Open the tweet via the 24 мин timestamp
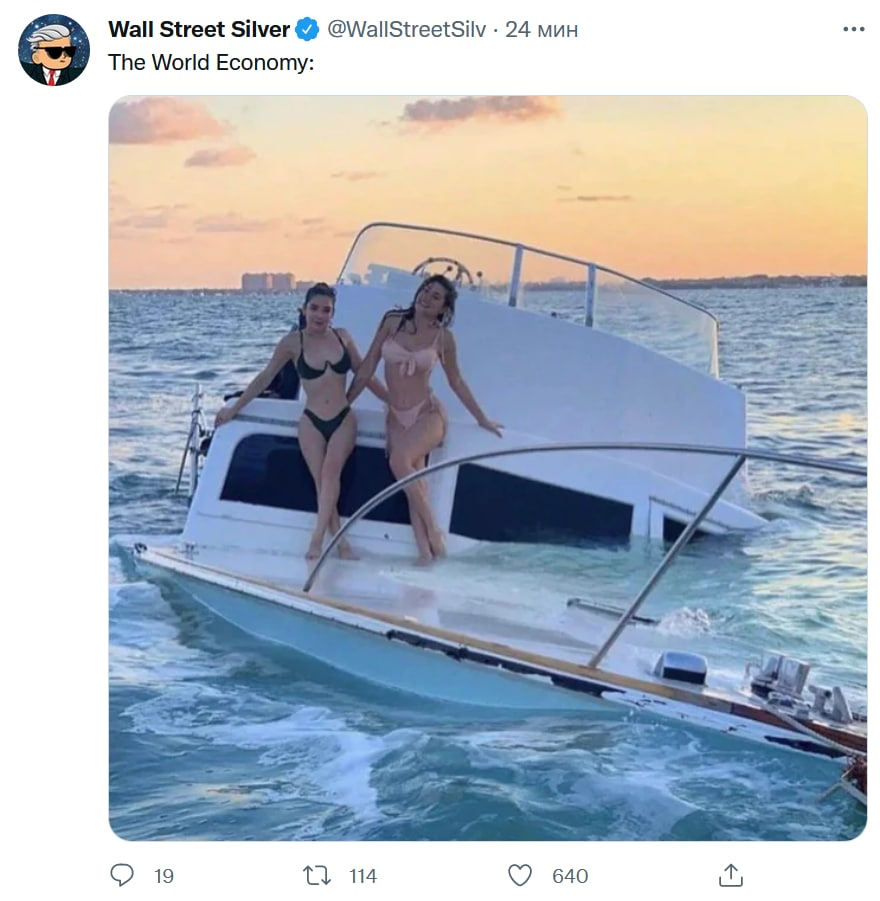Screen dimensions: 880x901 pos(541,30)
